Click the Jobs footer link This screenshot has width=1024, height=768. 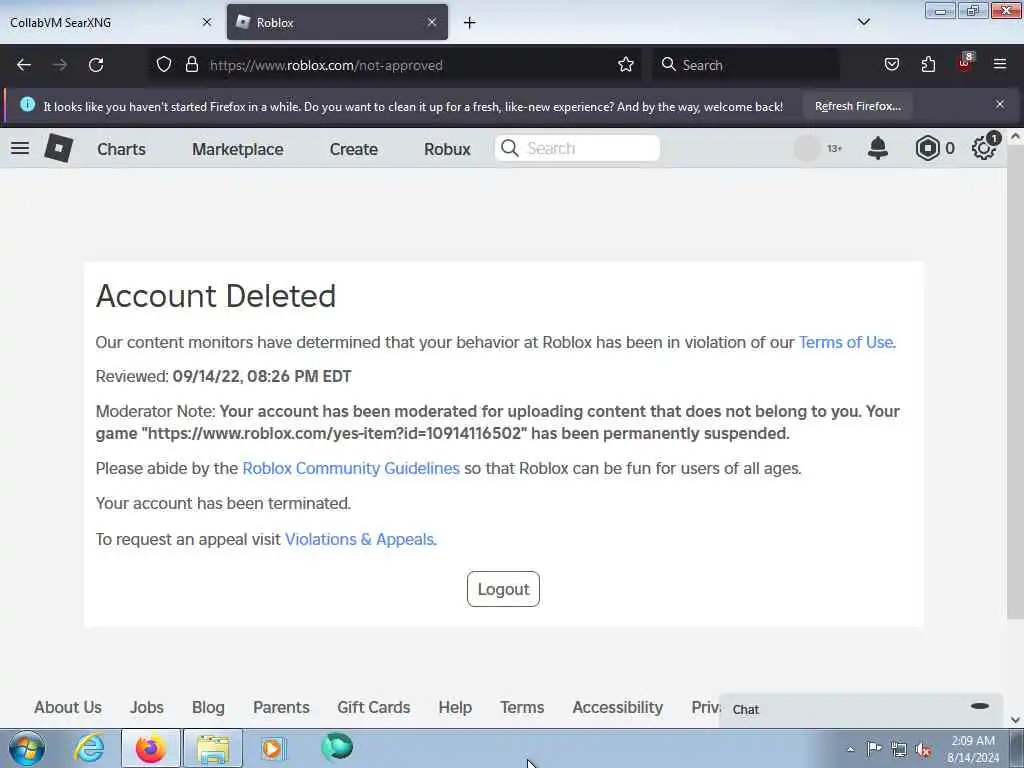[x=147, y=707]
